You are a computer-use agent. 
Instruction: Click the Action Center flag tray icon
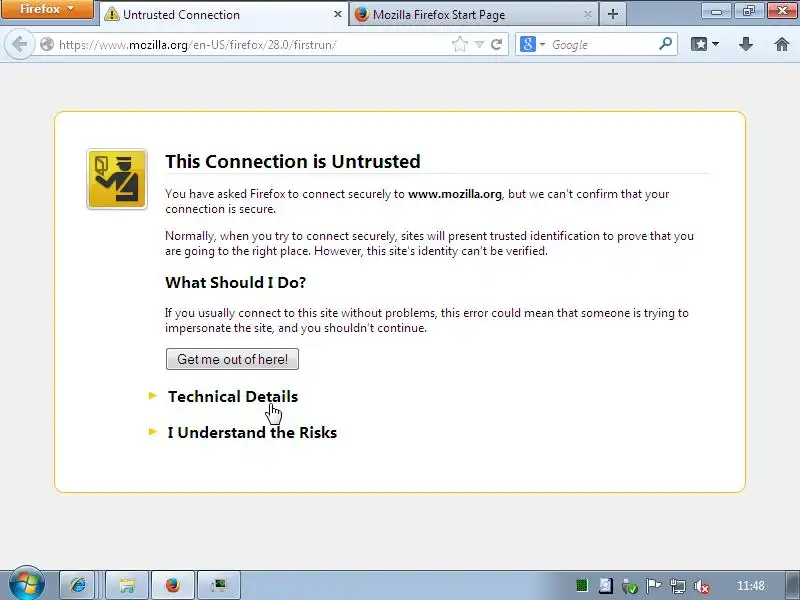click(x=654, y=586)
